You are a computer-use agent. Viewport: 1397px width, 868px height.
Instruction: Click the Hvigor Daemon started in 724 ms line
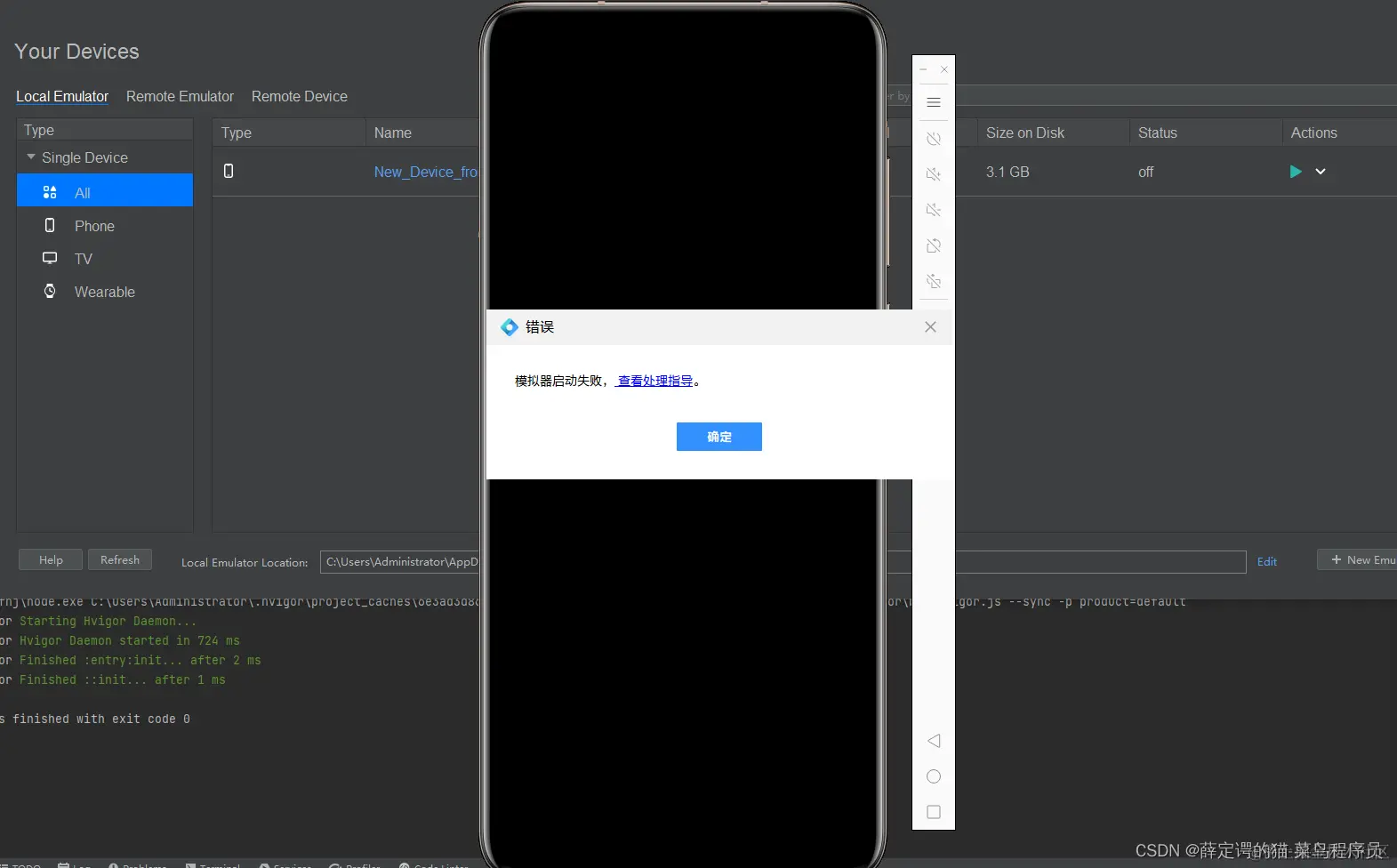[130, 640]
